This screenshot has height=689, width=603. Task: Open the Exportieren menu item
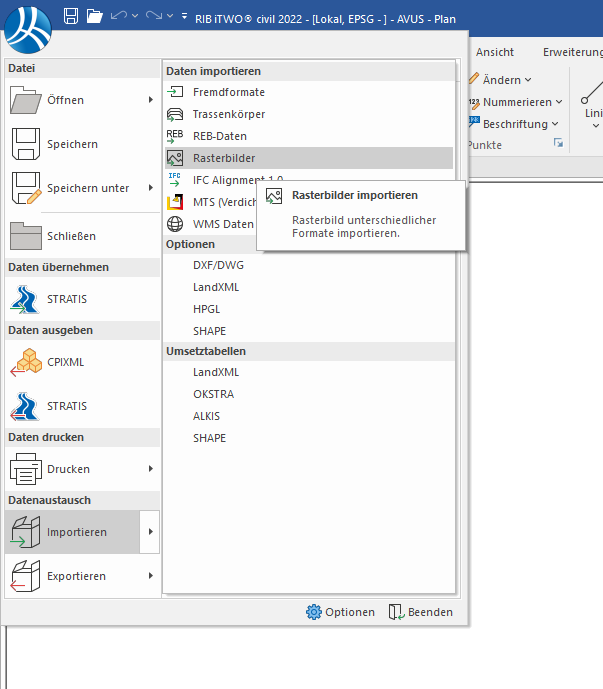click(x=76, y=576)
